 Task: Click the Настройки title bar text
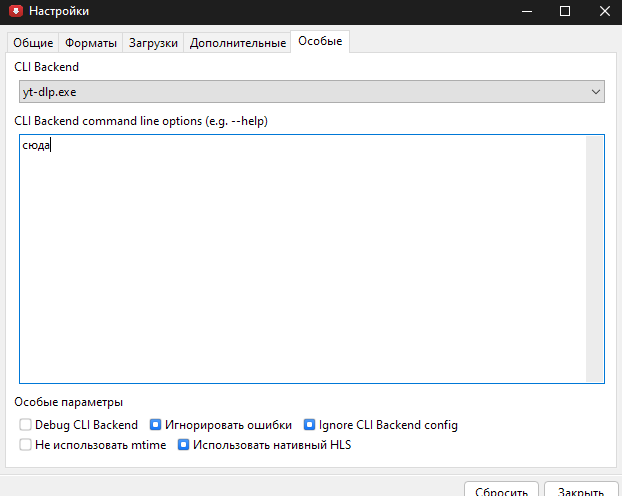click(58, 12)
